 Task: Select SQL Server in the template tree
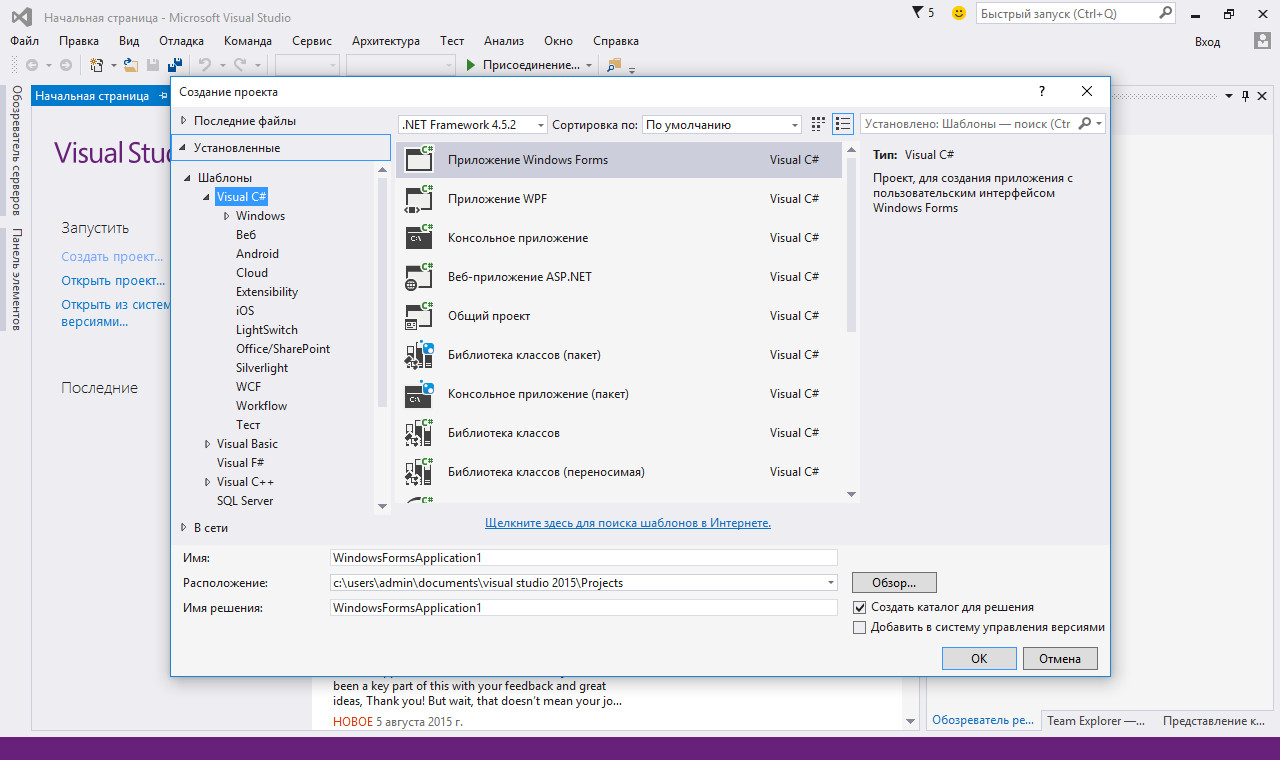pyautogui.click(x=245, y=501)
